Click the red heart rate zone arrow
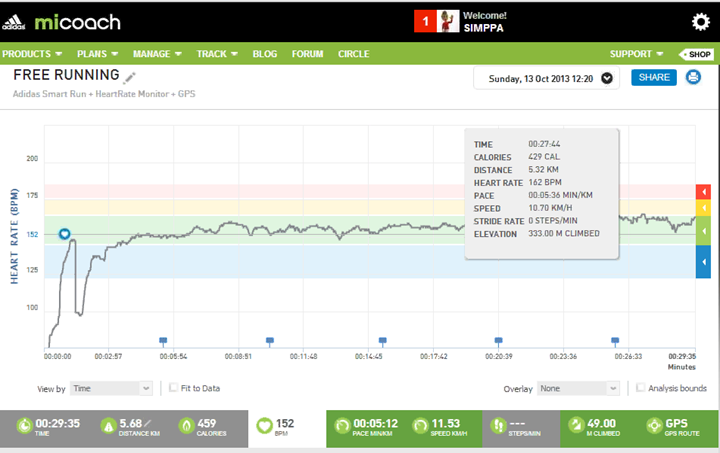The width and height of the screenshot is (720, 453). coord(703,191)
